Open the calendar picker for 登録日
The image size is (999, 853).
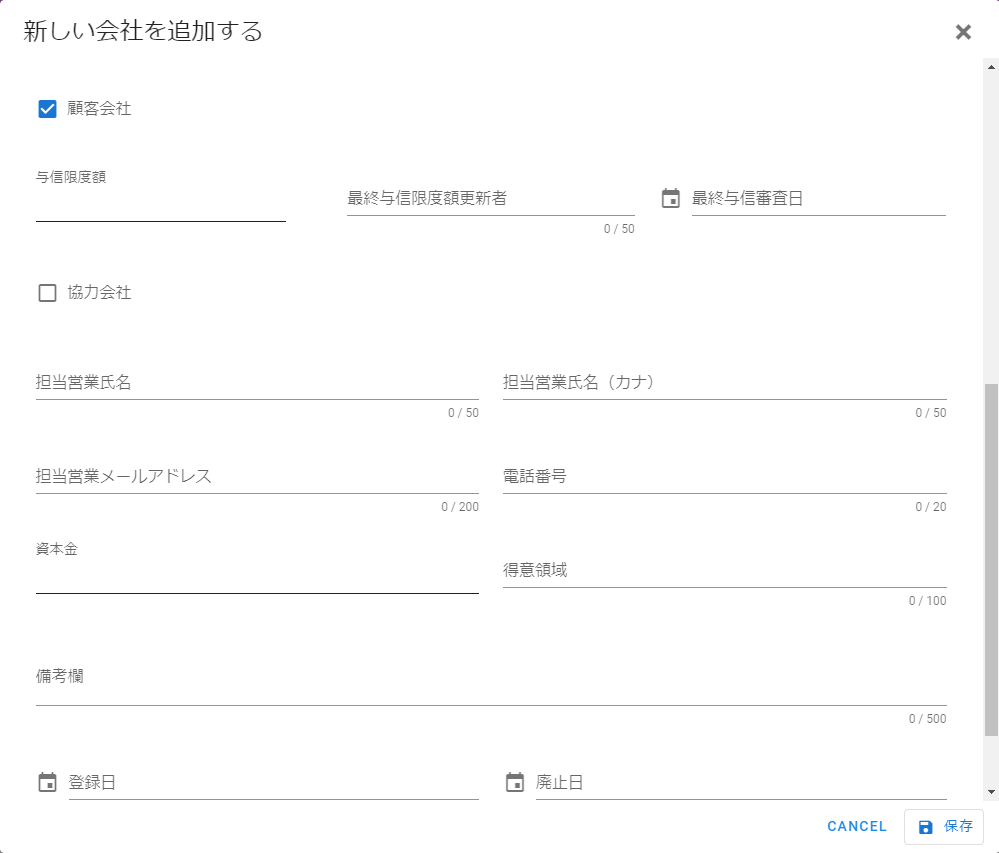pos(46,781)
